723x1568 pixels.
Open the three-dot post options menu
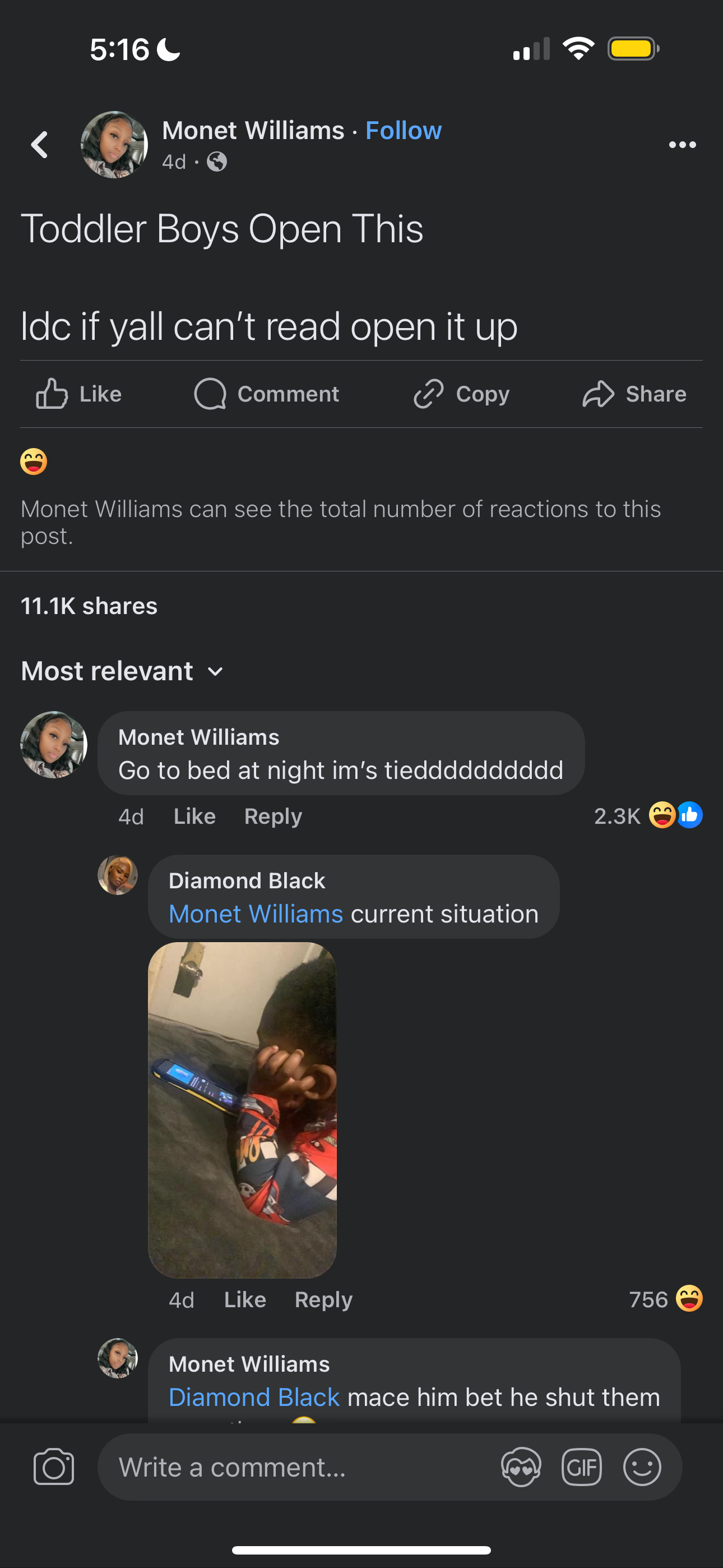(x=682, y=145)
